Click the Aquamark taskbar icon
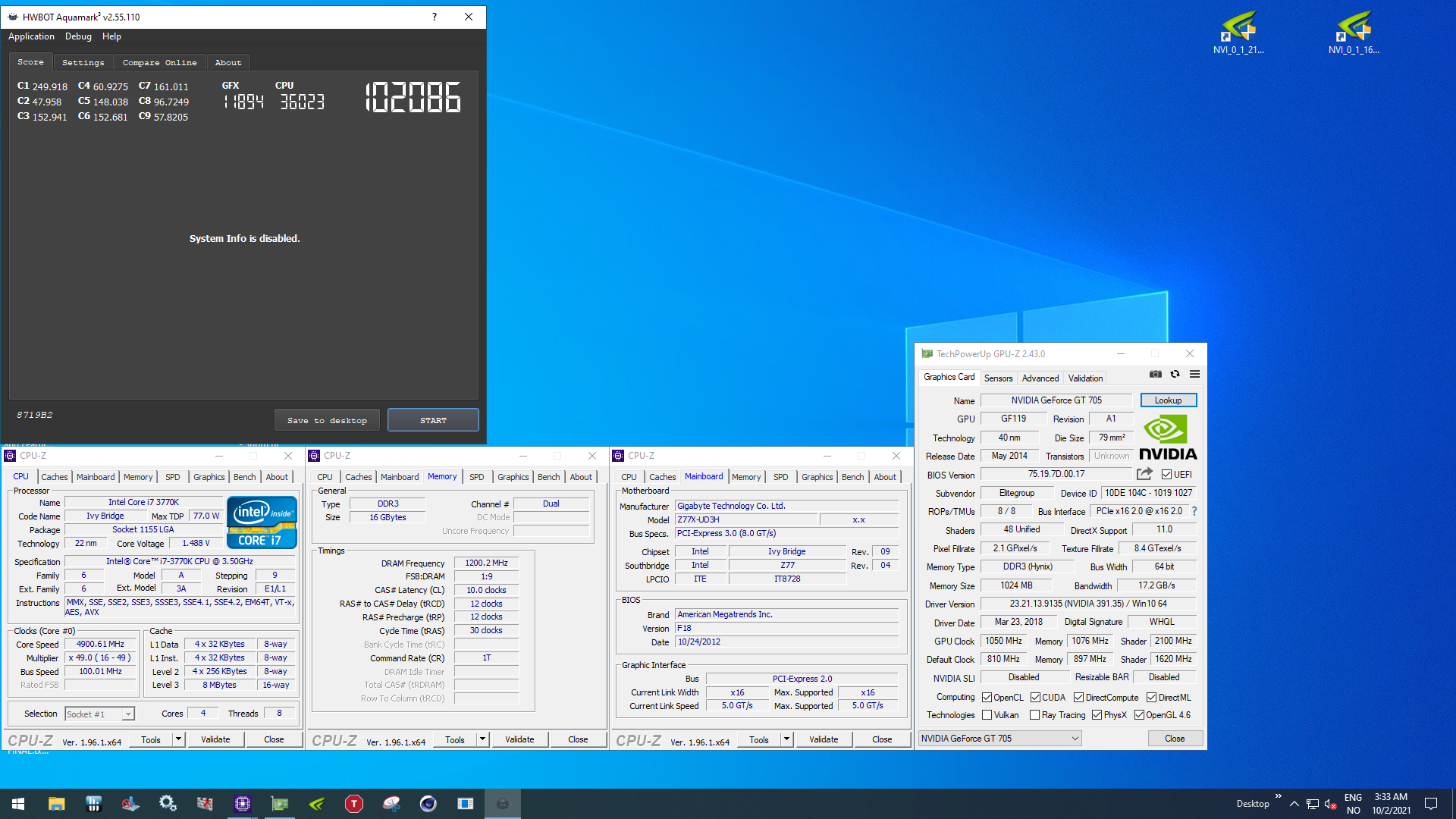This screenshot has width=1456, height=819. click(503, 804)
